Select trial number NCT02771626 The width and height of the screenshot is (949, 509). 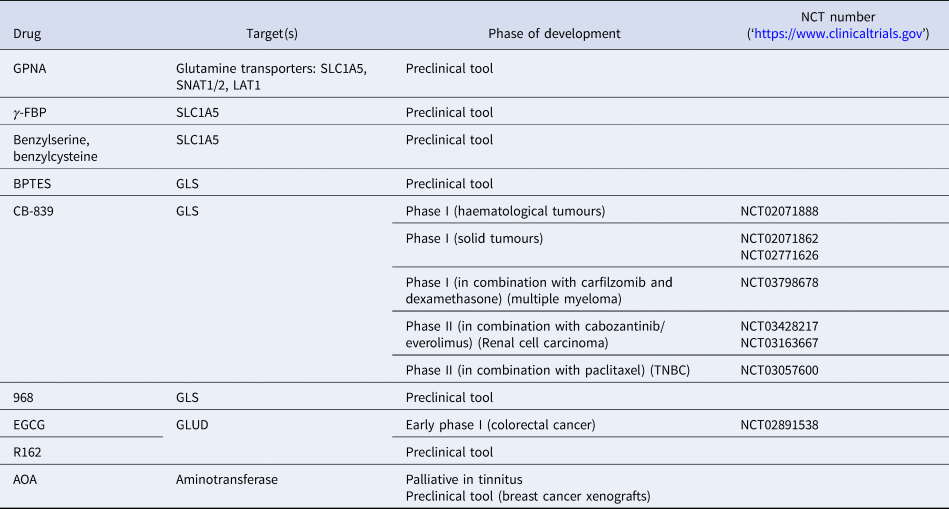pos(779,255)
